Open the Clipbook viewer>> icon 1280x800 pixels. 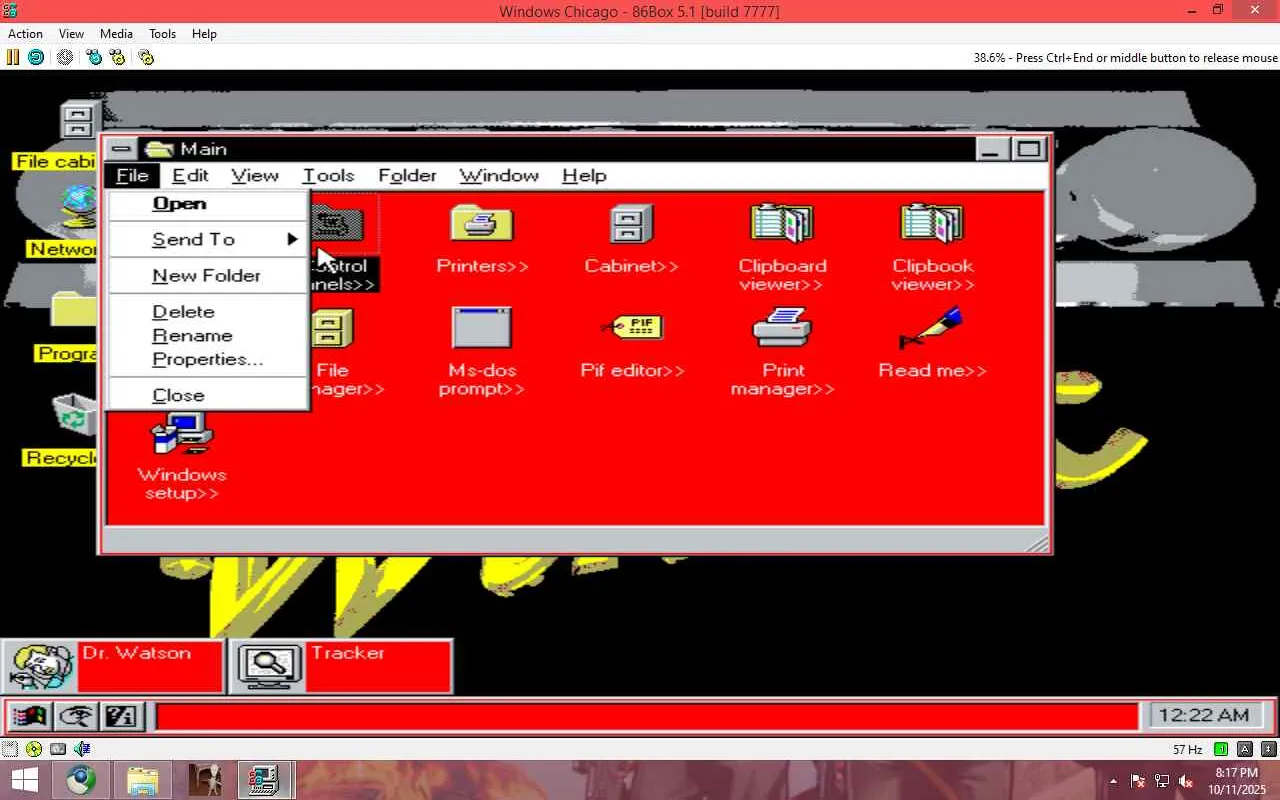pyautogui.click(x=932, y=247)
